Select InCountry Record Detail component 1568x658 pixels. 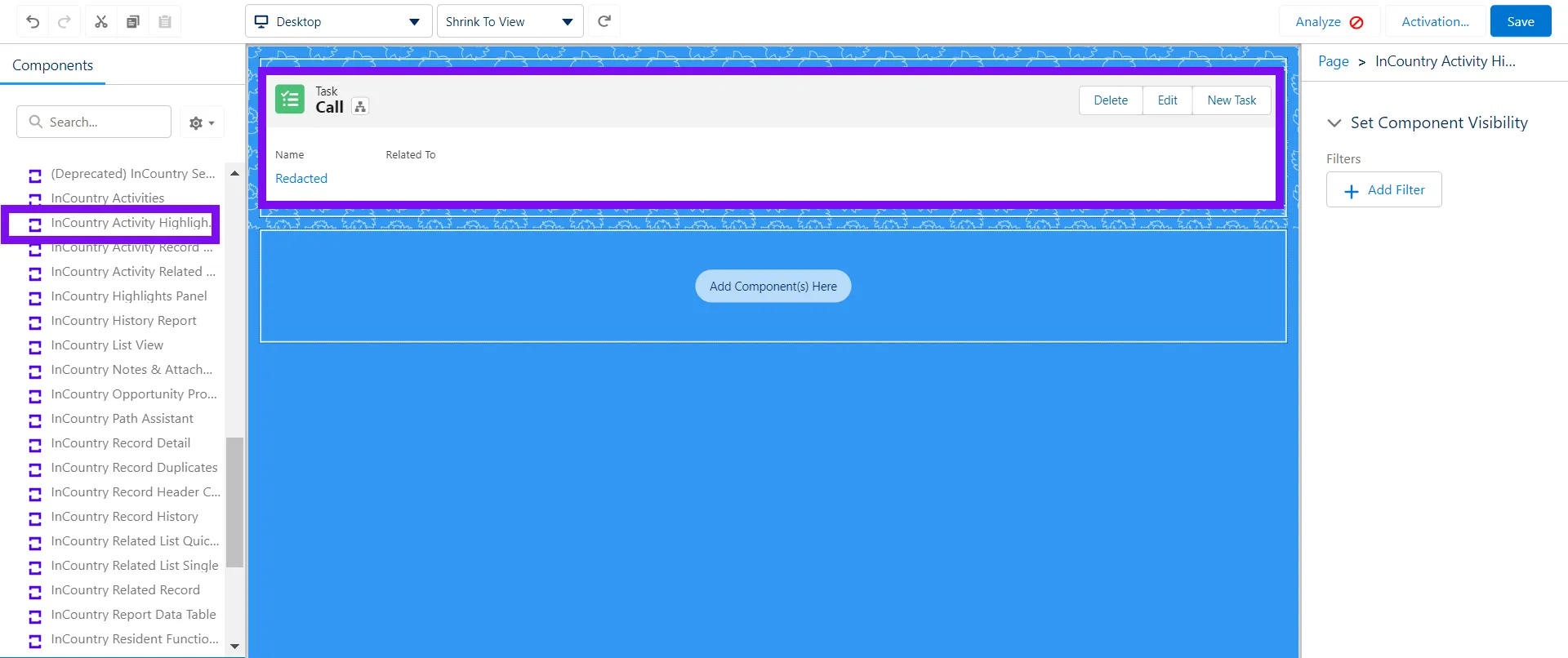click(x=120, y=443)
